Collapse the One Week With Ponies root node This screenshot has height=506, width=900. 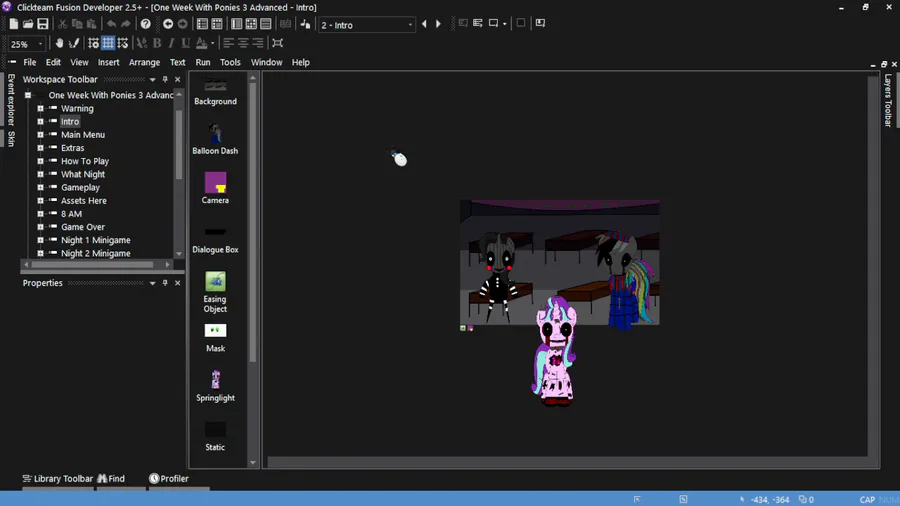coord(28,95)
